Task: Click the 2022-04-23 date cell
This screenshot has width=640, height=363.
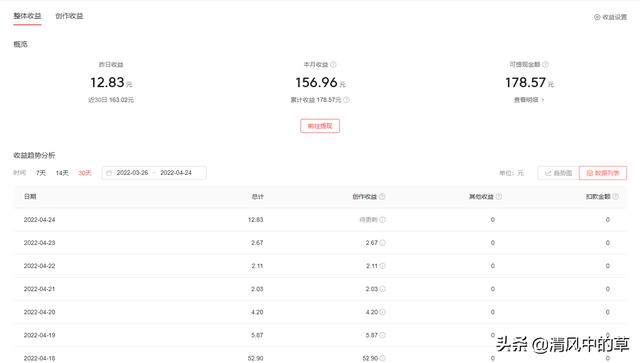Action: (x=40, y=243)
